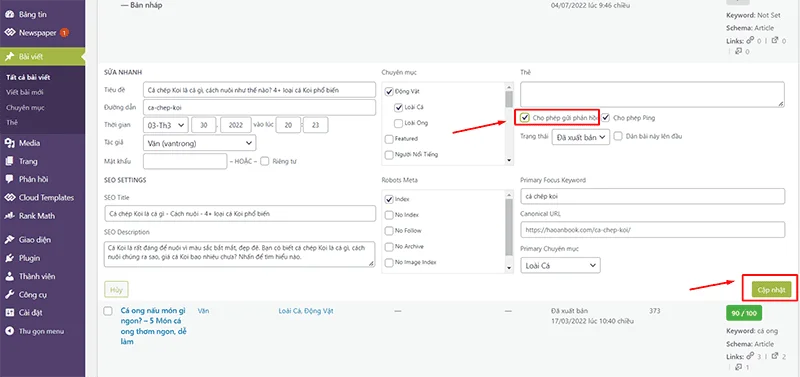This screenshot has width=800, height=377.
Task: Toggle the Cho phép Ping checkbox
Action: (x=606, y=118)
